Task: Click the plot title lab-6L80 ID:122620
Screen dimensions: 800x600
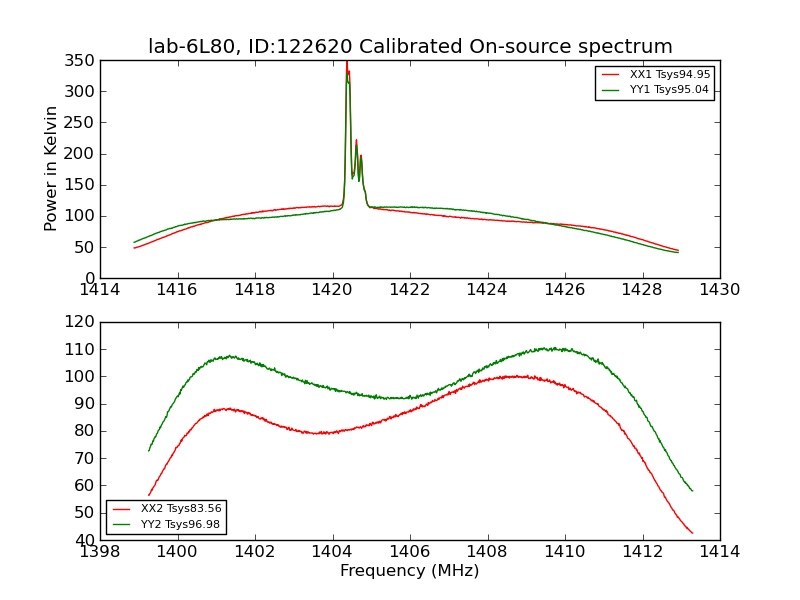Action: point(410,46)
